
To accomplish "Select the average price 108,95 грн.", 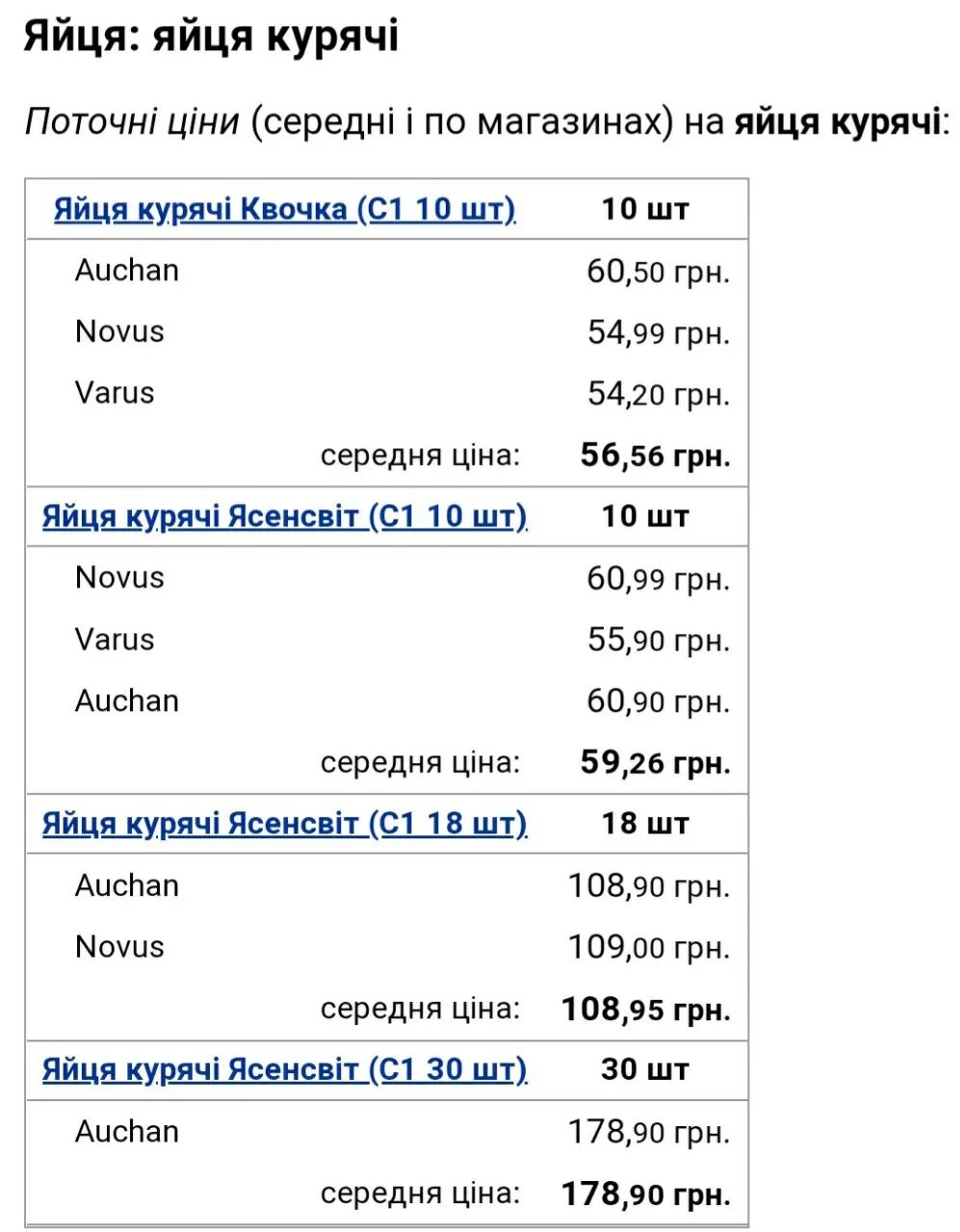I will pos(645,1010).
